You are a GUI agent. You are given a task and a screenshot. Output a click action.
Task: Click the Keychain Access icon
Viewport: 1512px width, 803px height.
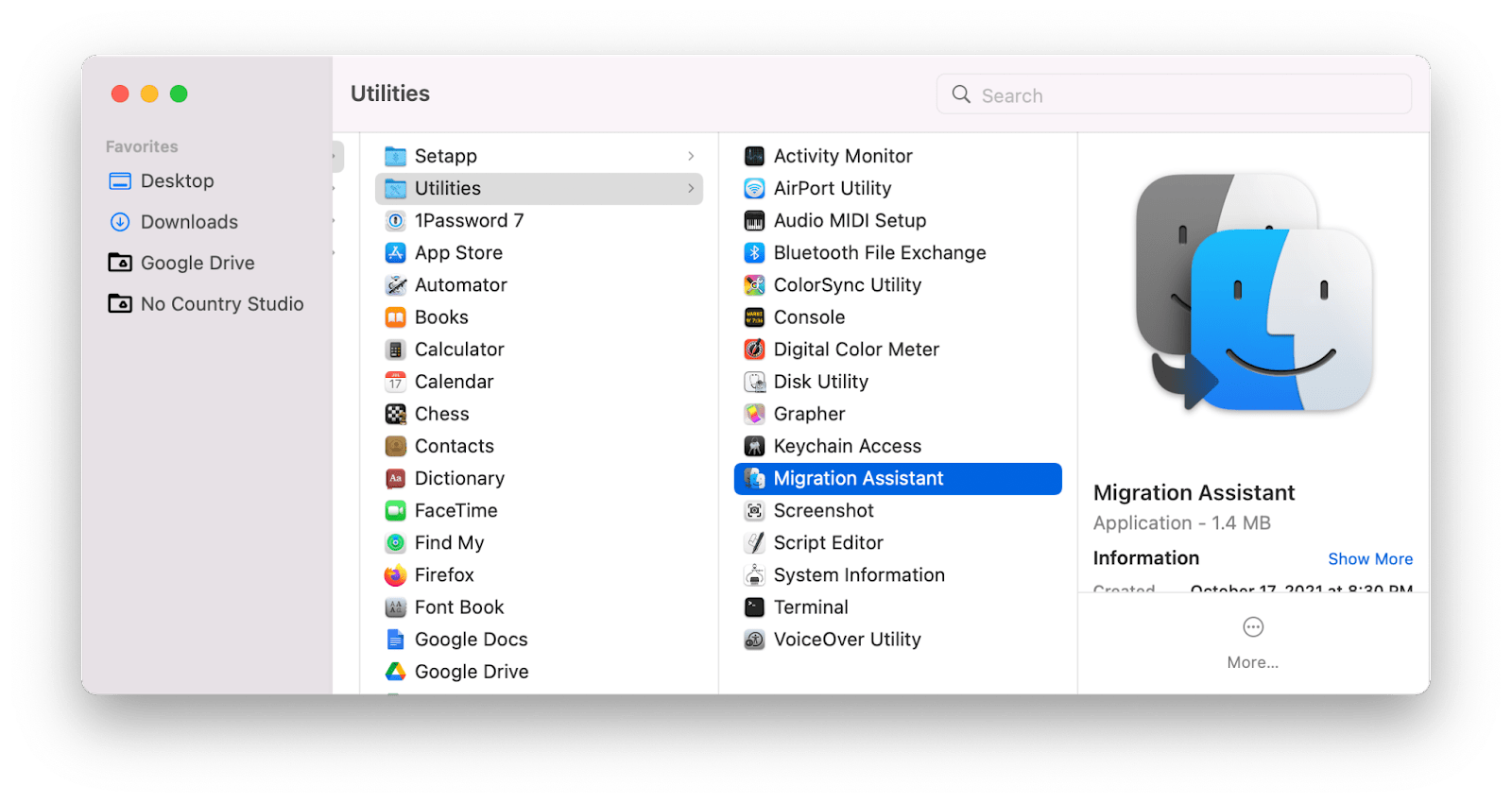754,446
